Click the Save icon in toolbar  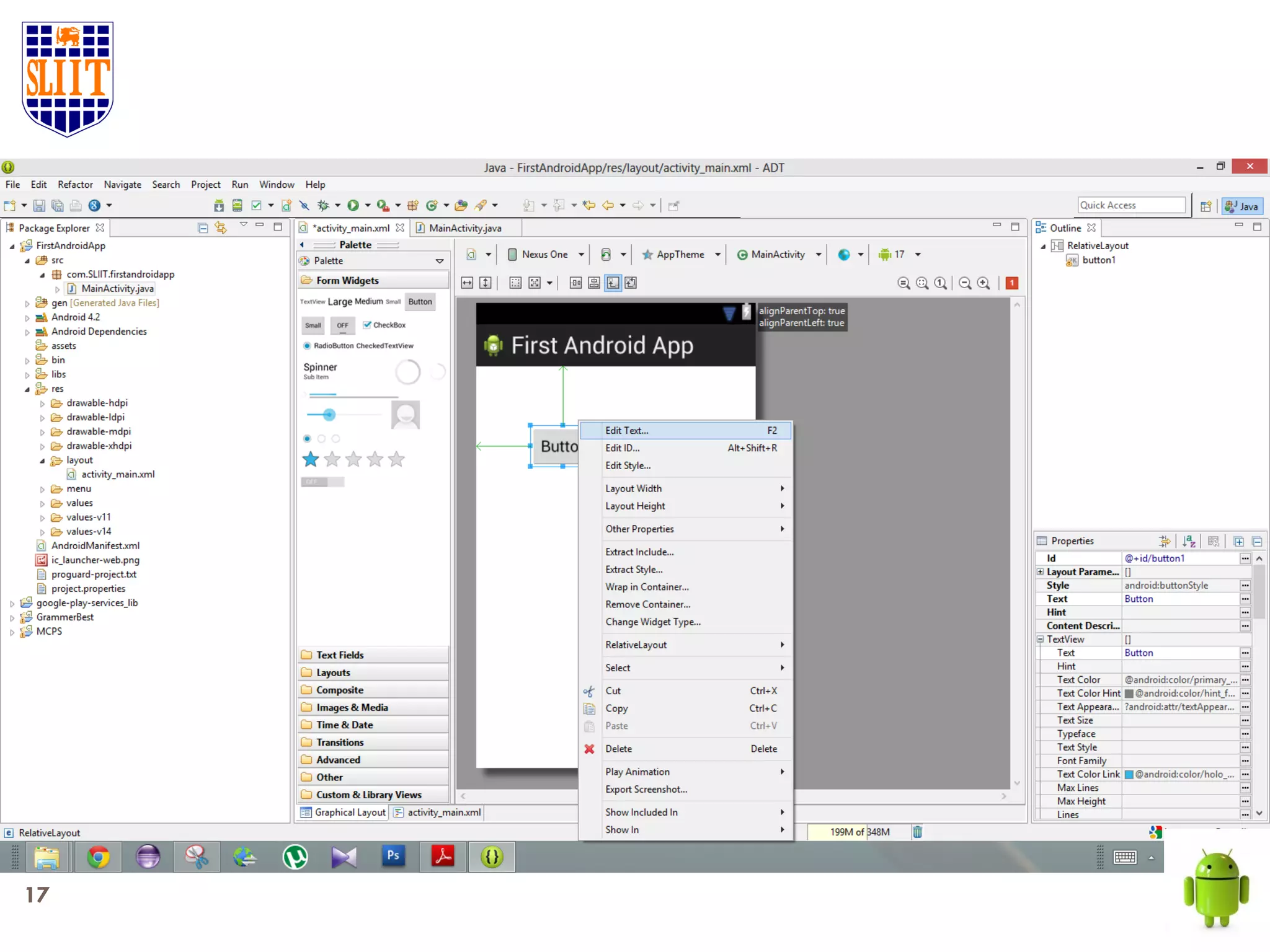pyautogui.click(x=39, y=205)
